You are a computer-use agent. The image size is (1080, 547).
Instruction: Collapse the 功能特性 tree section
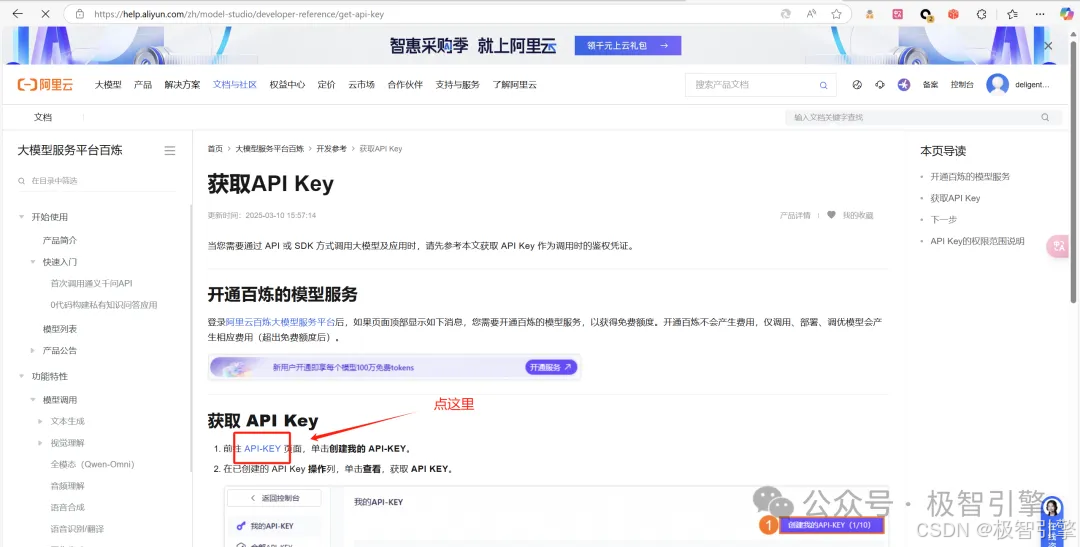coord(21,376)
